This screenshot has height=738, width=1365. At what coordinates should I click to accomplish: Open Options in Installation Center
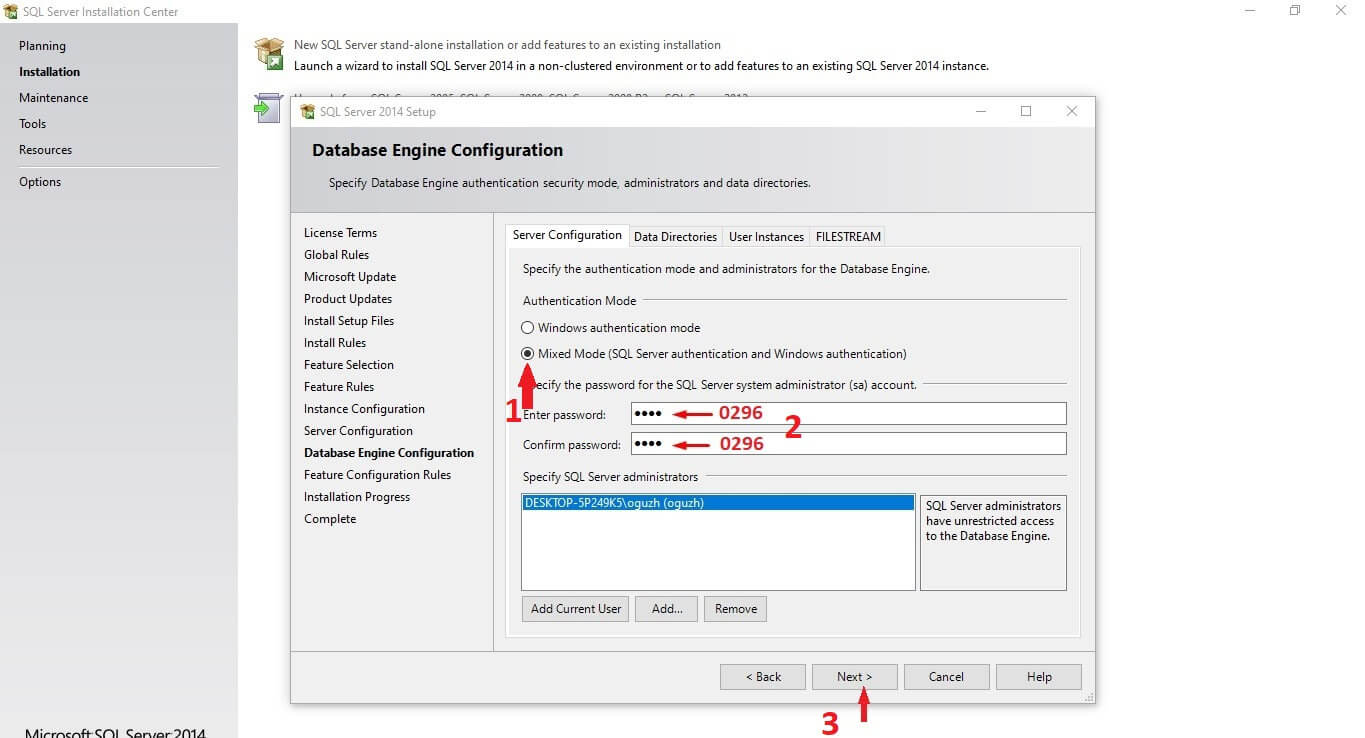click(40, 182)
